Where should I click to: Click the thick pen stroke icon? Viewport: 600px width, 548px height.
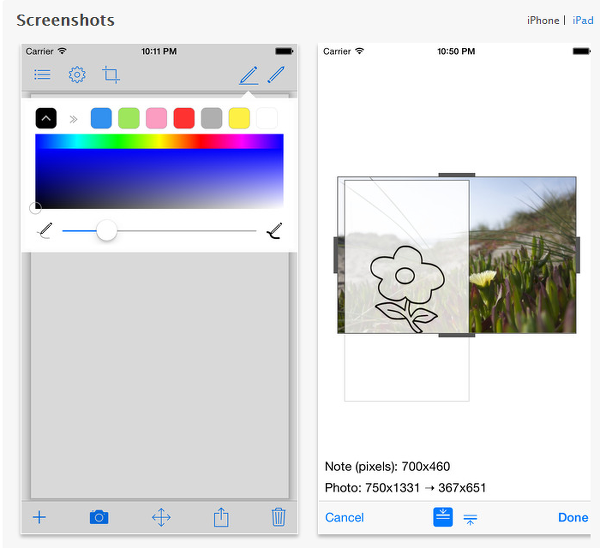[x=275, y=231]
